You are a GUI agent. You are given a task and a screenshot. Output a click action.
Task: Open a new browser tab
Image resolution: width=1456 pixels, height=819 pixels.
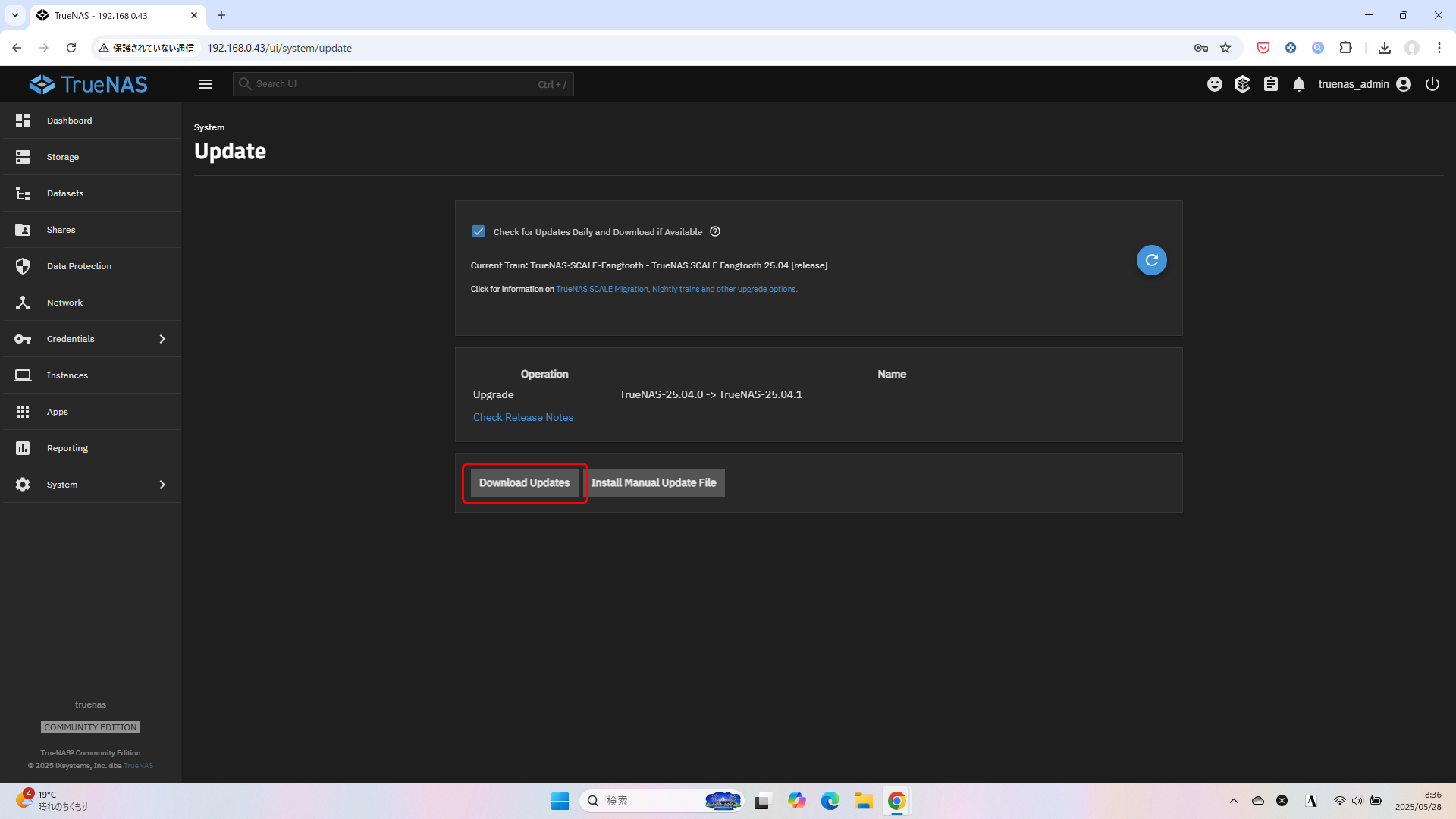coord(221,15)
